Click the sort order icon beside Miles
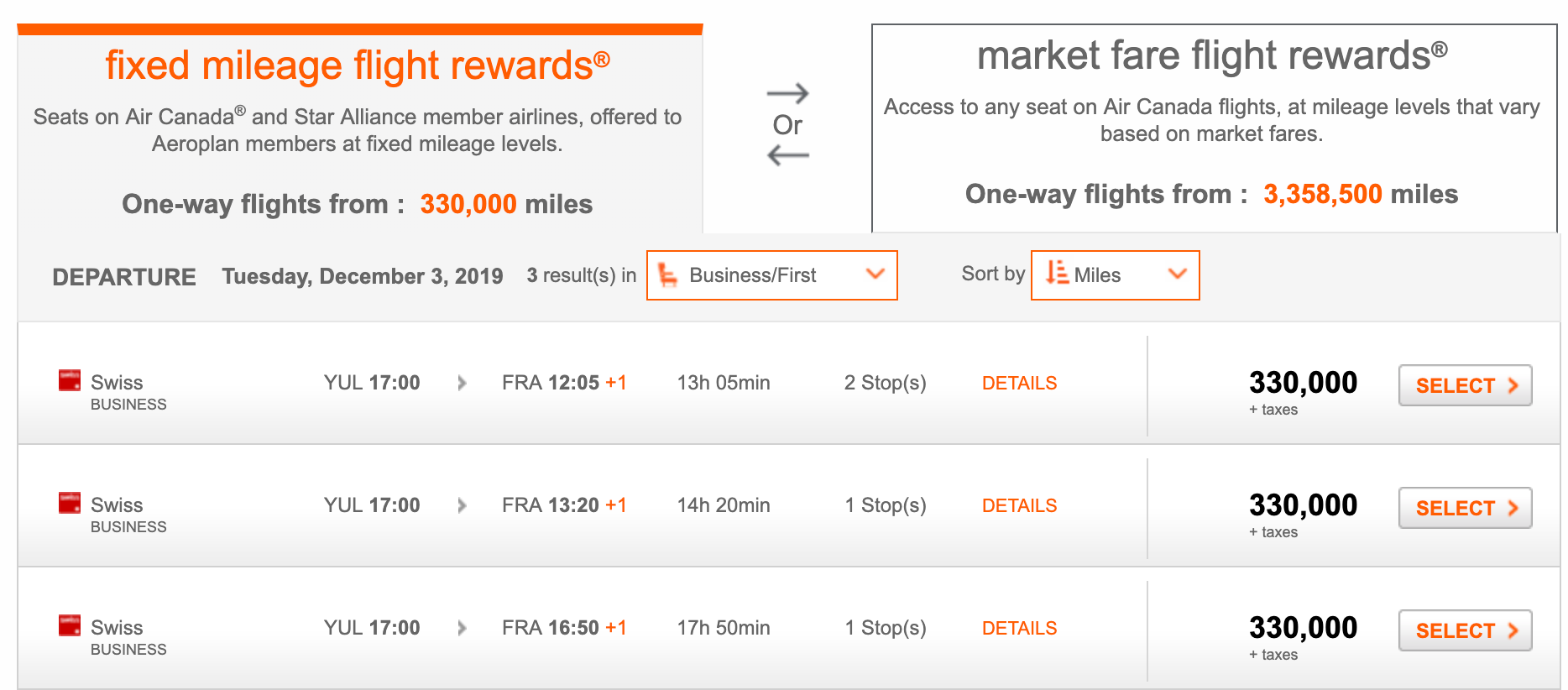The height and width of the screenshot is (690, 1568). tap(1057, 273)
